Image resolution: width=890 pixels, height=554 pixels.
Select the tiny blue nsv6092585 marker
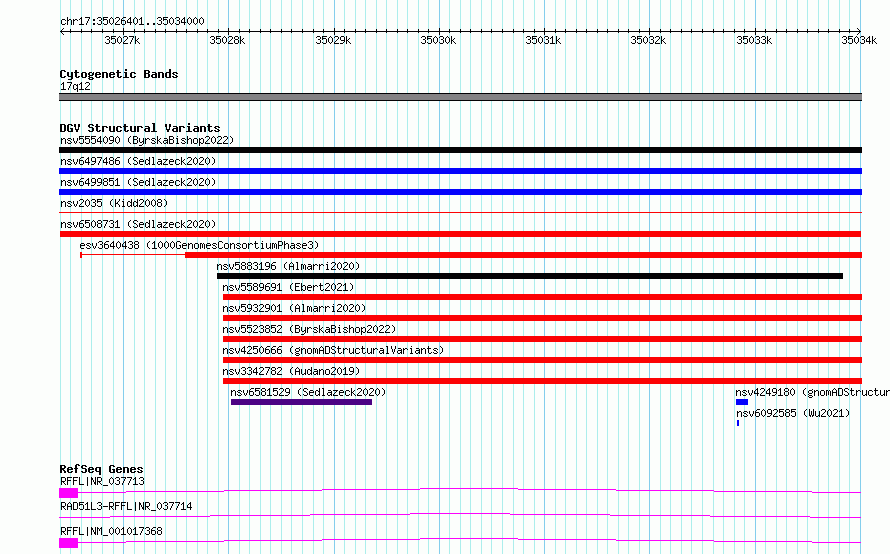click(x=738, y=423)
